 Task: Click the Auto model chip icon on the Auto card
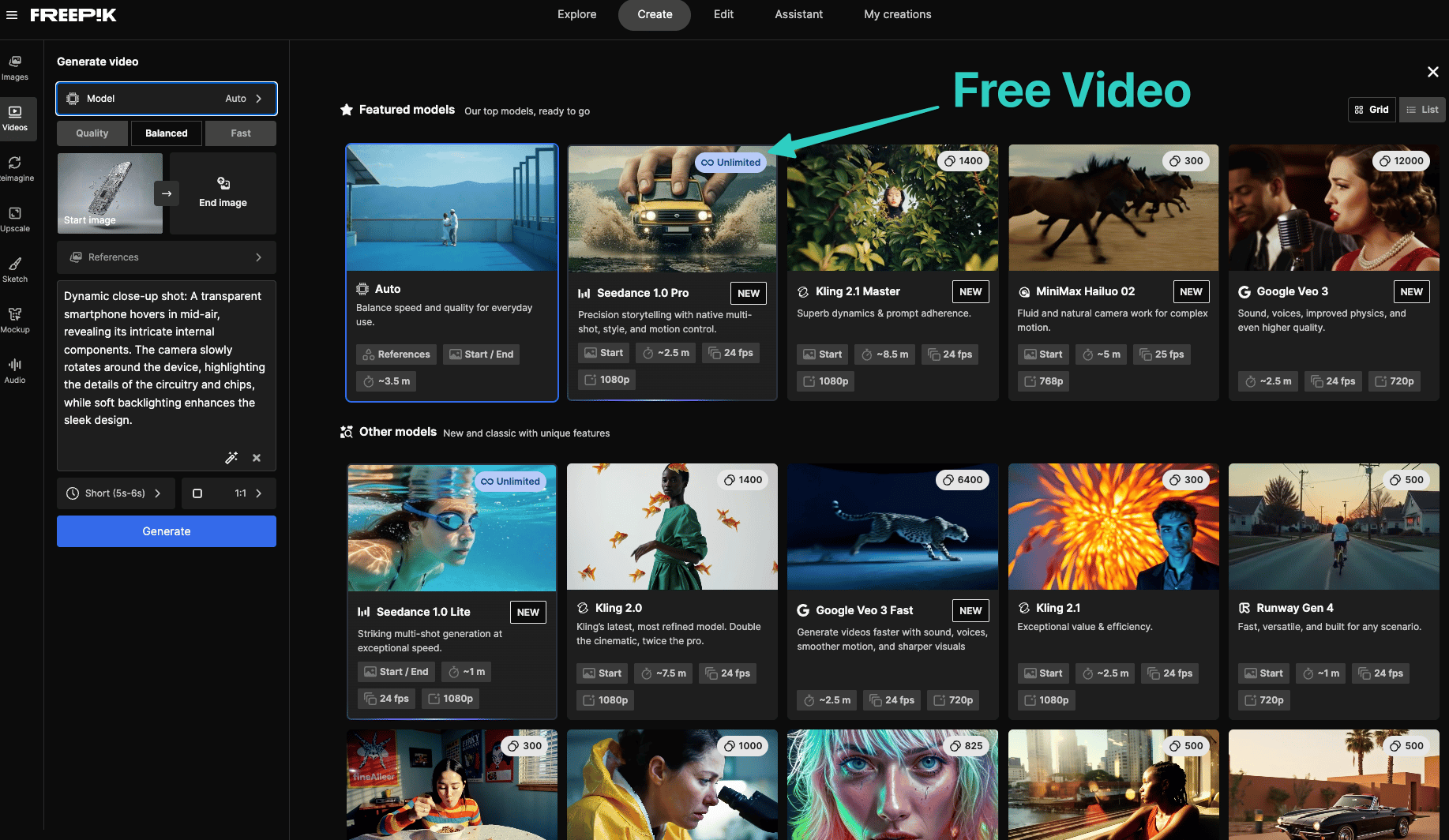[x=362, y=289]
